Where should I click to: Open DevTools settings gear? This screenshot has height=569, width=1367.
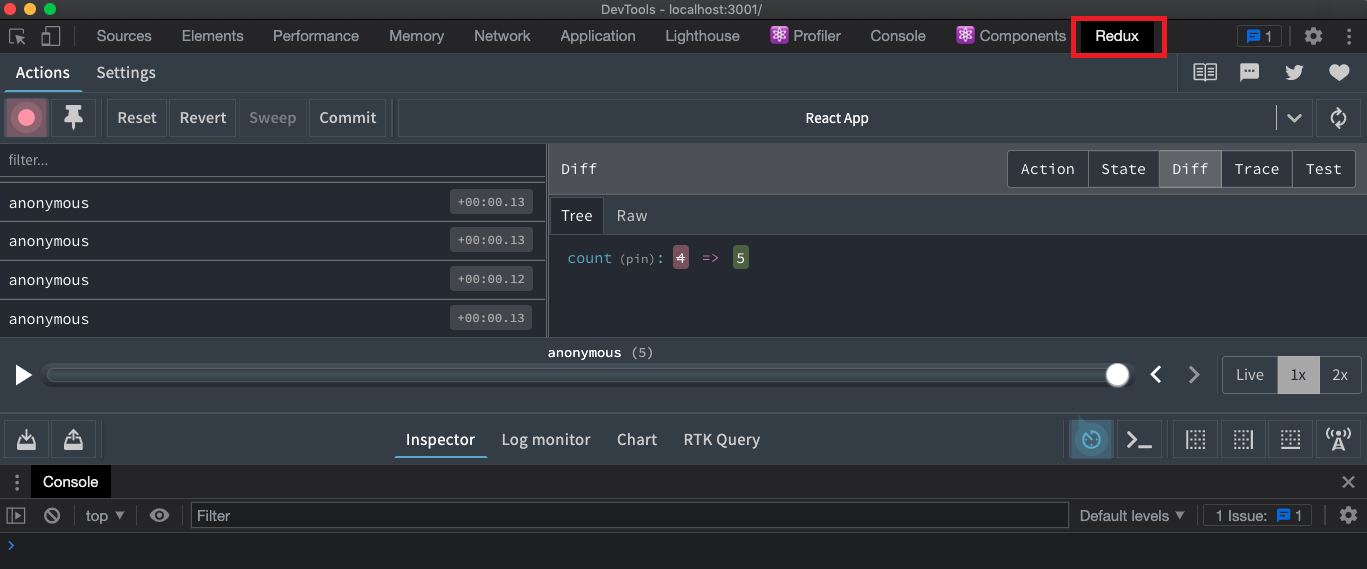1313,36
